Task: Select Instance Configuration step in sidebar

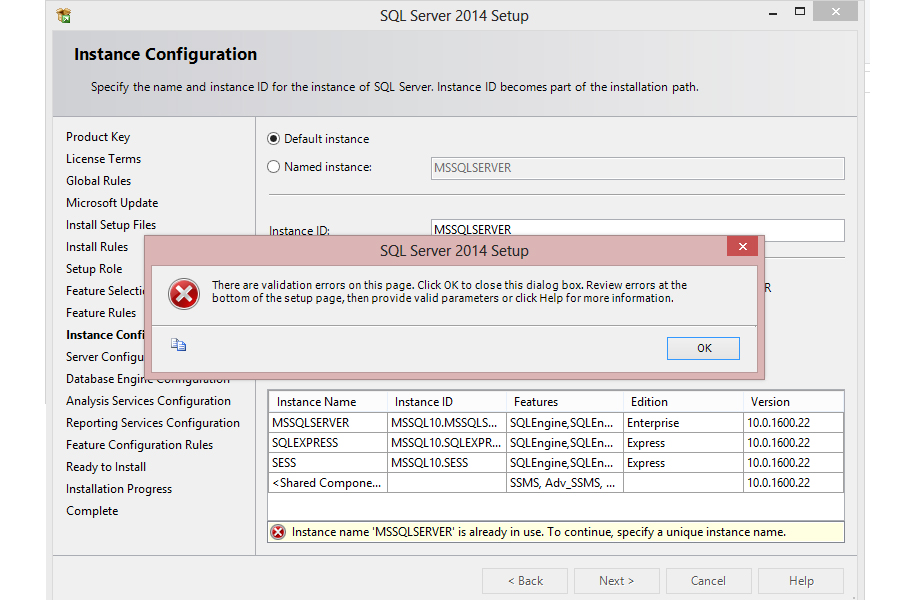Action: coord(105,335)
